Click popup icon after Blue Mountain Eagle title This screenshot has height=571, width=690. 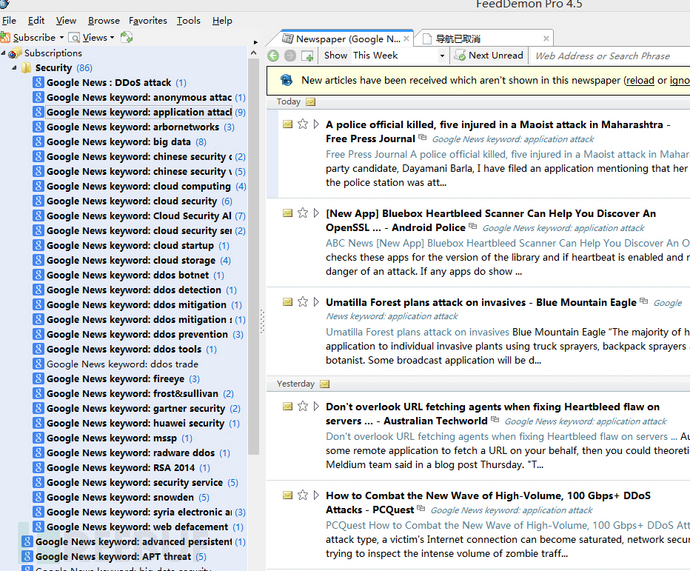click(x=644, y=301)
